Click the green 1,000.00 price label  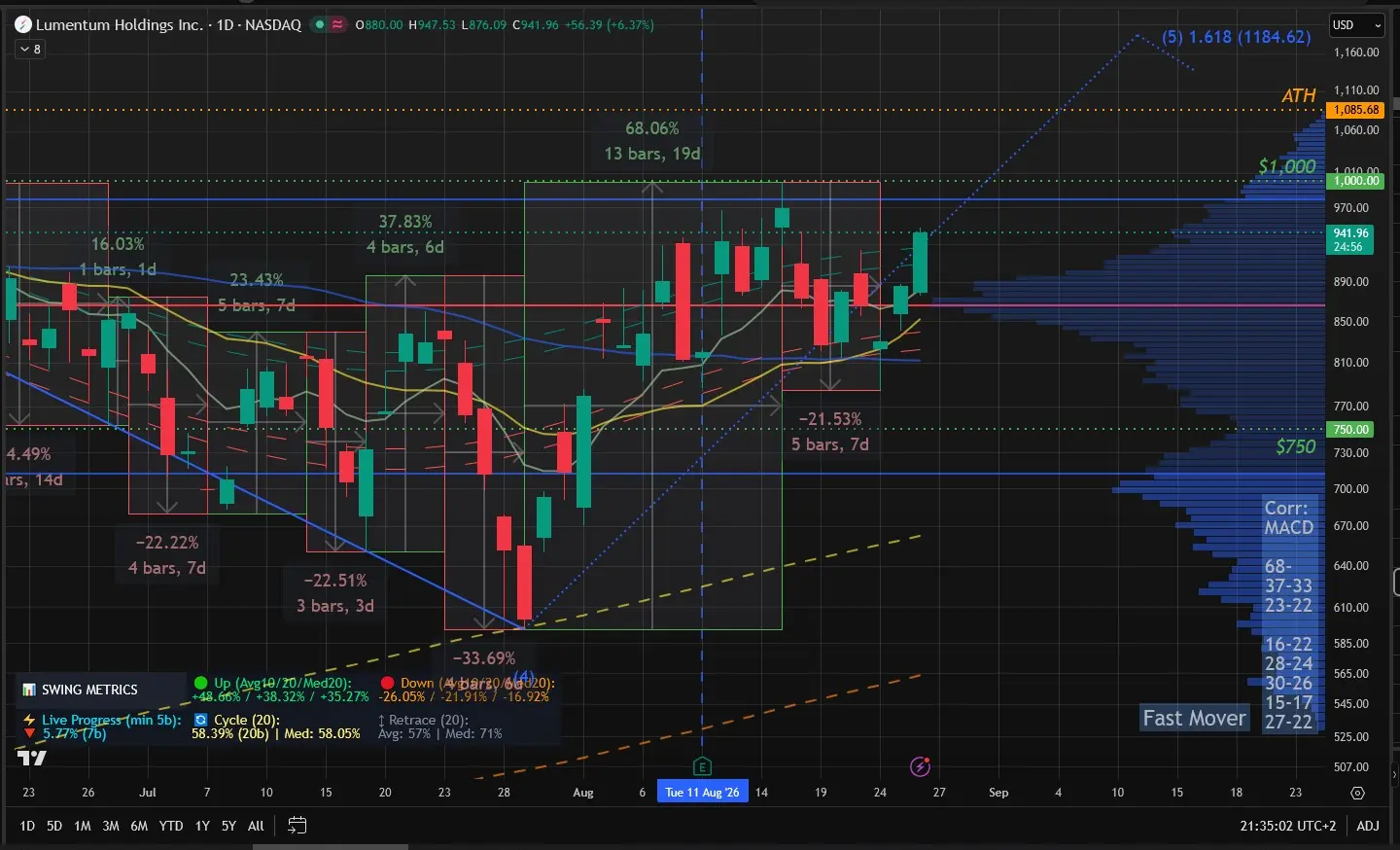point(1355,181)
